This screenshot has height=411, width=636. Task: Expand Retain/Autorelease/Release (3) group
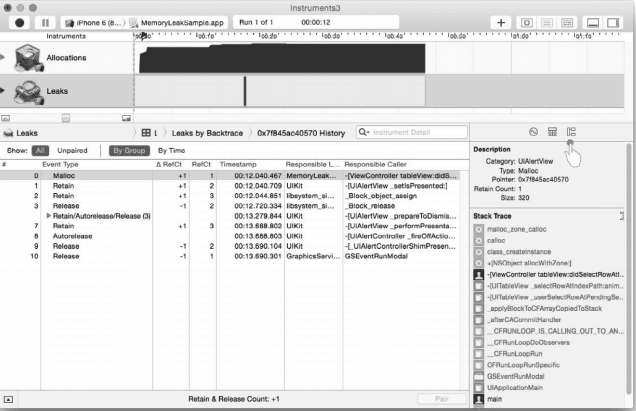pyautogui.click(x=49, y=216)
